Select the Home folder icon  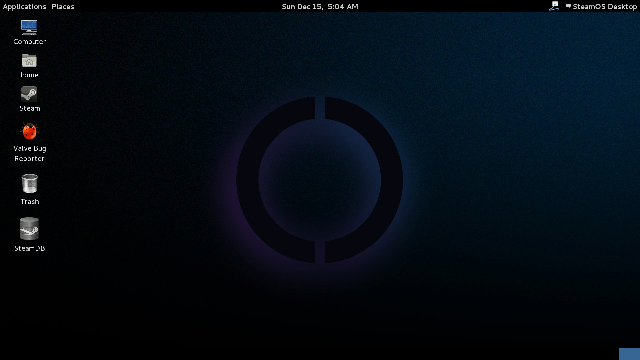pos(29,61)
